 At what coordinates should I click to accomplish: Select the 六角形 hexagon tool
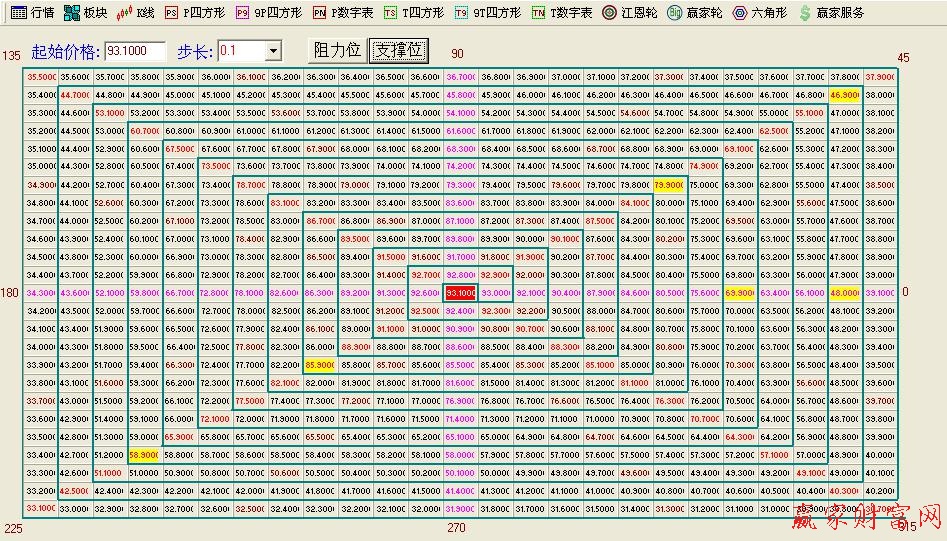pyautogui.click(x=759, y=13)
